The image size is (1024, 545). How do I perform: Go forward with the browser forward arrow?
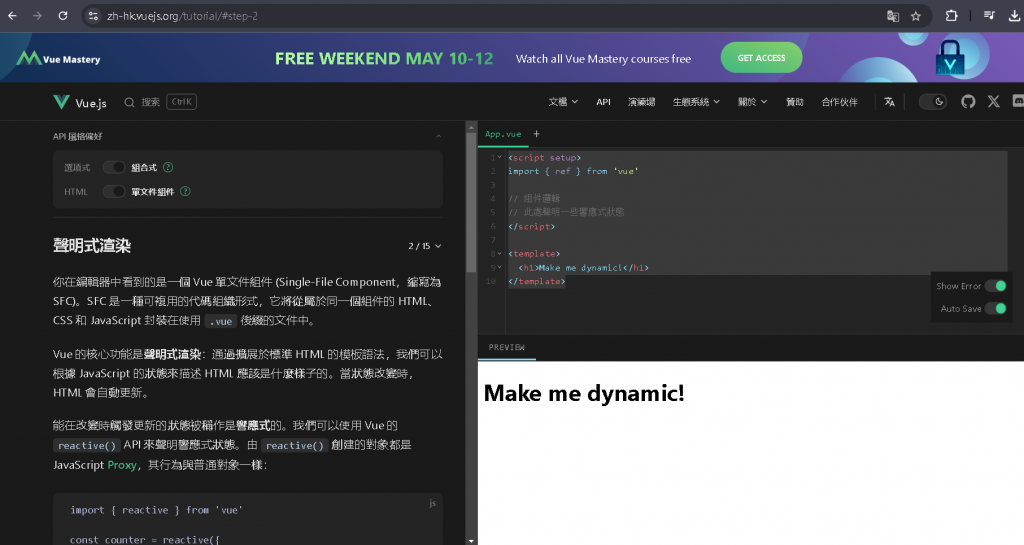click(x=37, y=16)
